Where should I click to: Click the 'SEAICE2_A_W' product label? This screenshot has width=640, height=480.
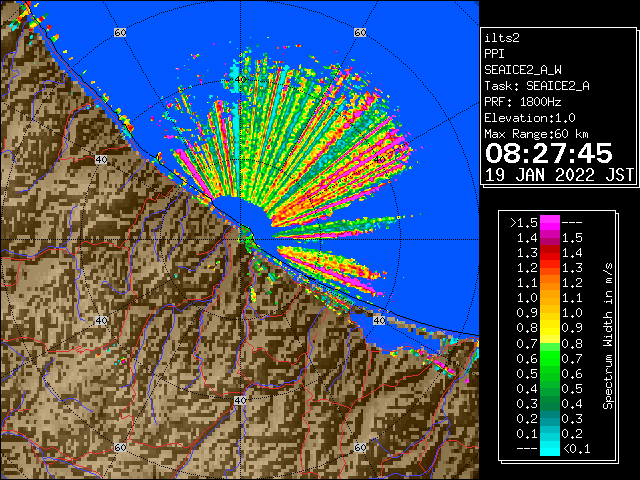click(523, 70)
